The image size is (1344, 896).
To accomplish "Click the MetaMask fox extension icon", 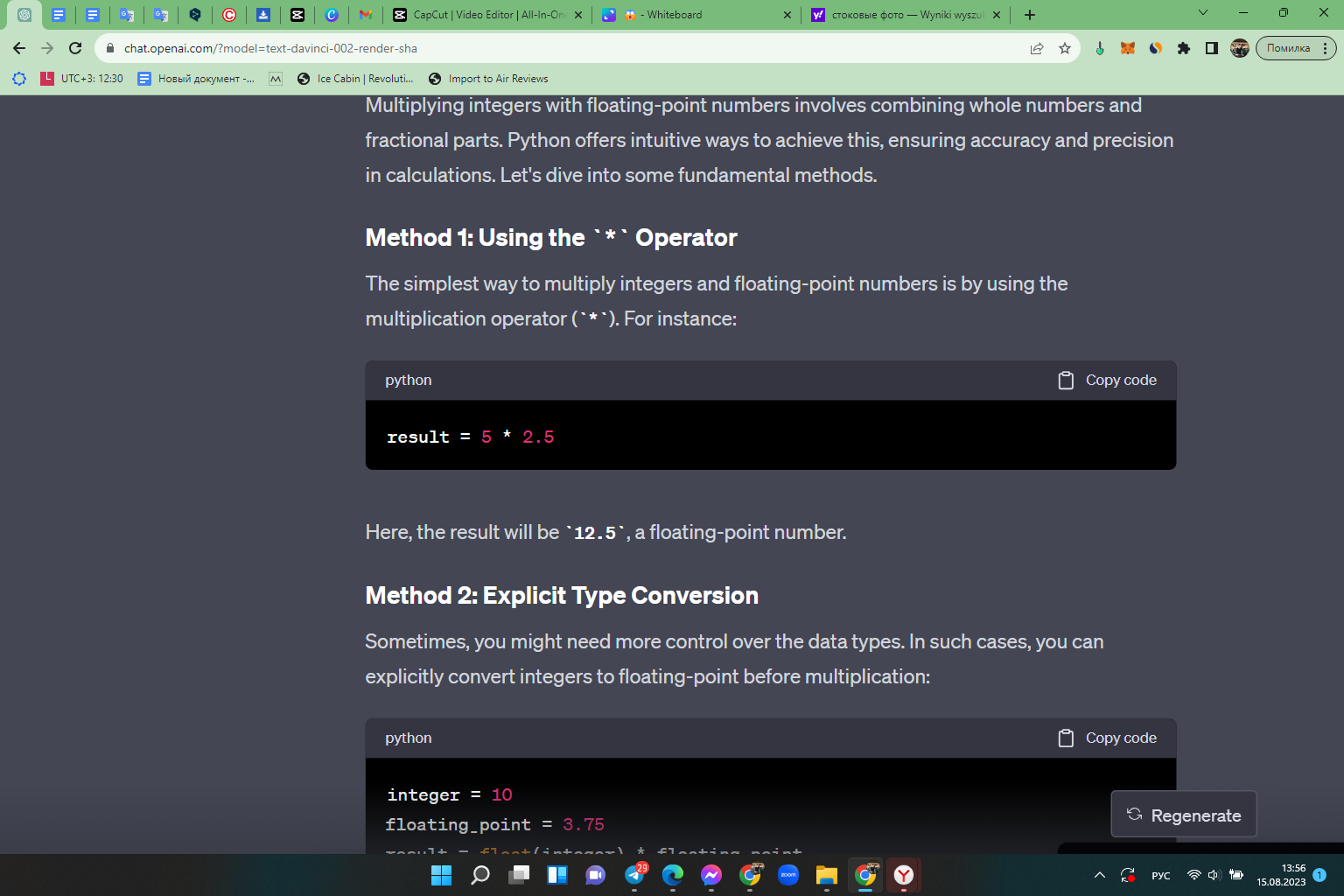I will coord(1128,48).
